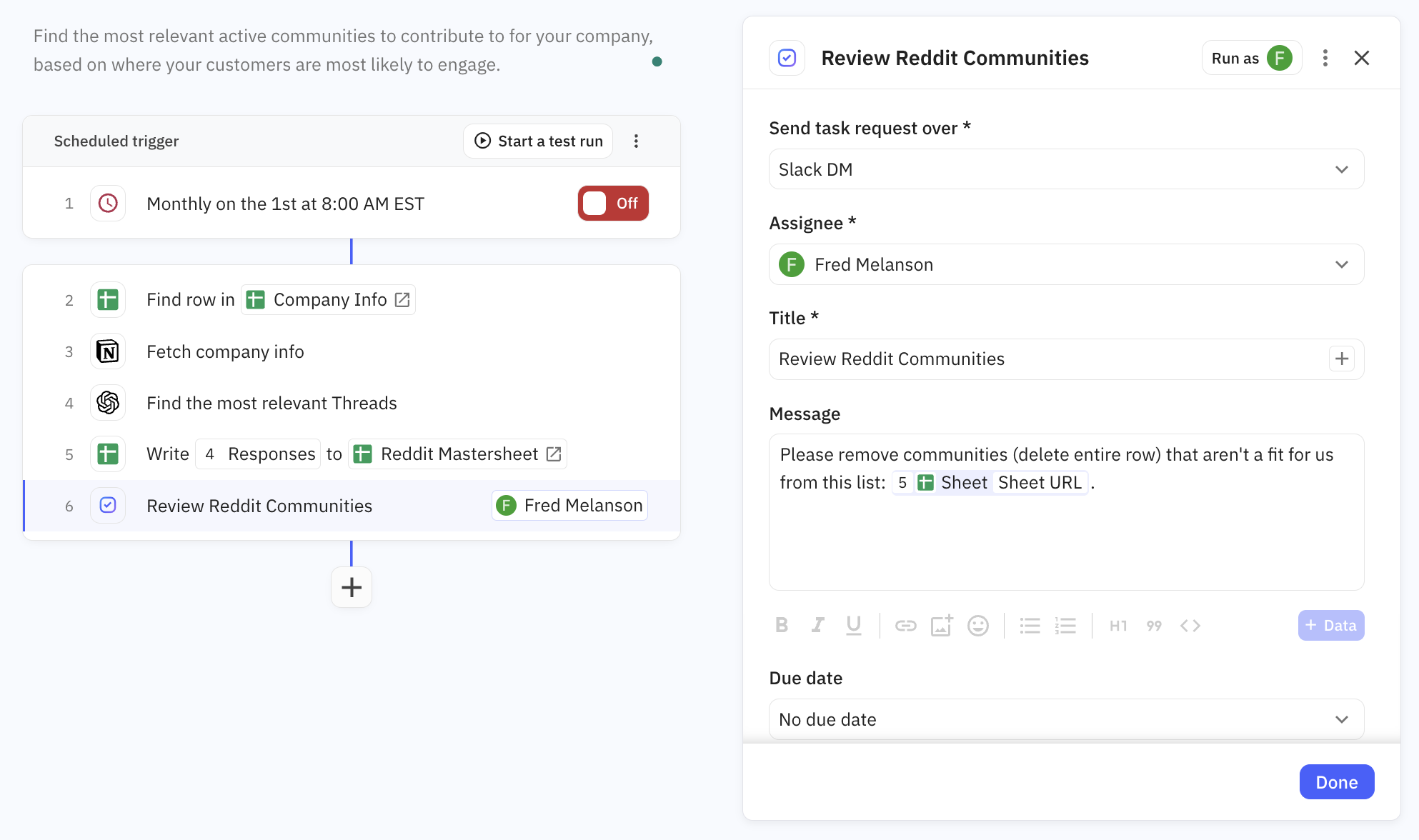Select step 4 Find the most relevant Threads
The image size is (1419, 840).
tap(272, 403)
